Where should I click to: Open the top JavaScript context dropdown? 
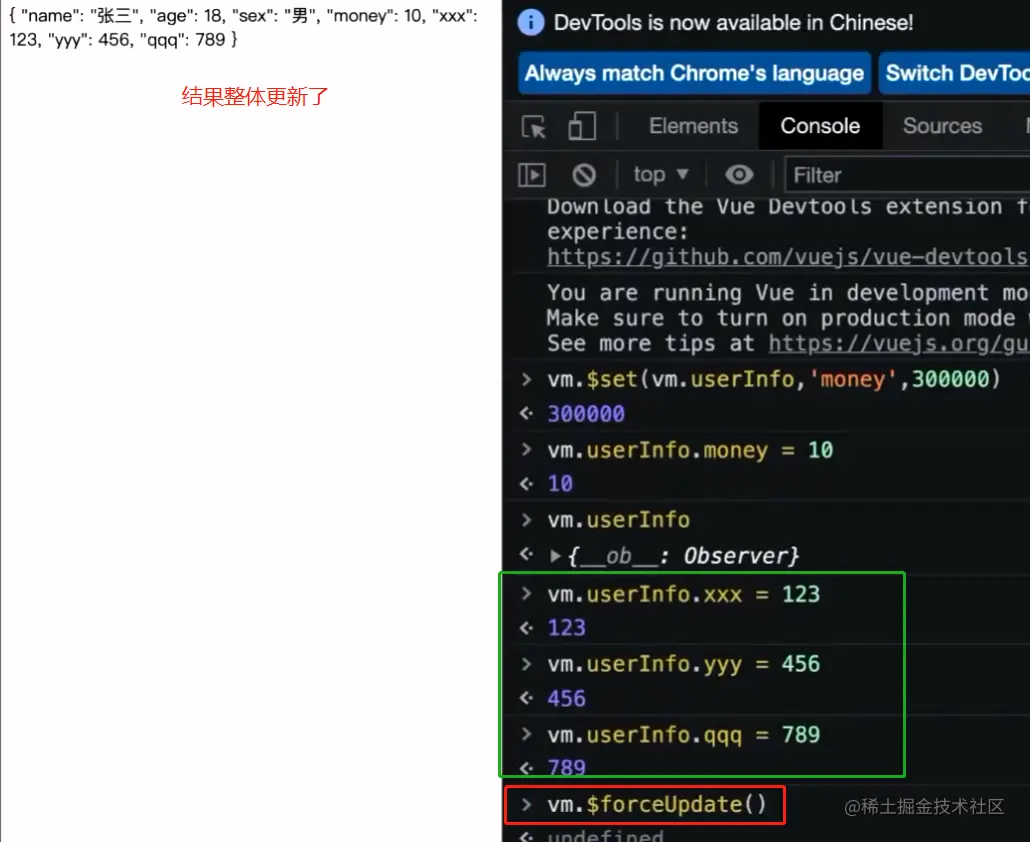(x=661, y=175)
